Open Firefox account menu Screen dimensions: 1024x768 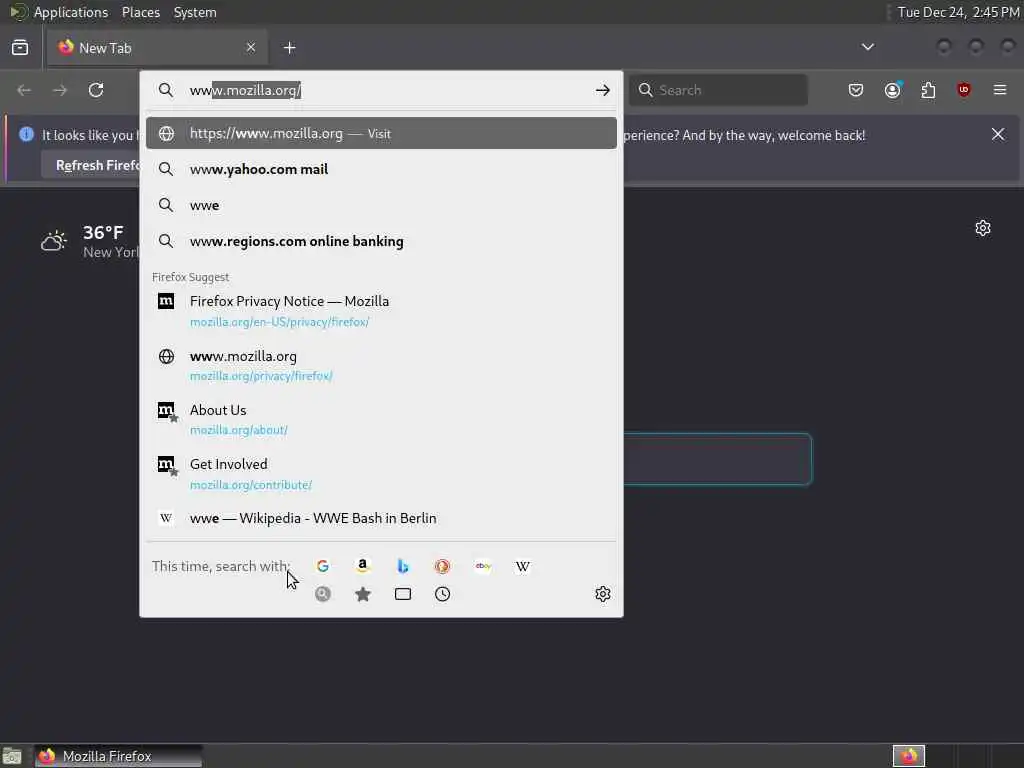[x=893, y=90]
